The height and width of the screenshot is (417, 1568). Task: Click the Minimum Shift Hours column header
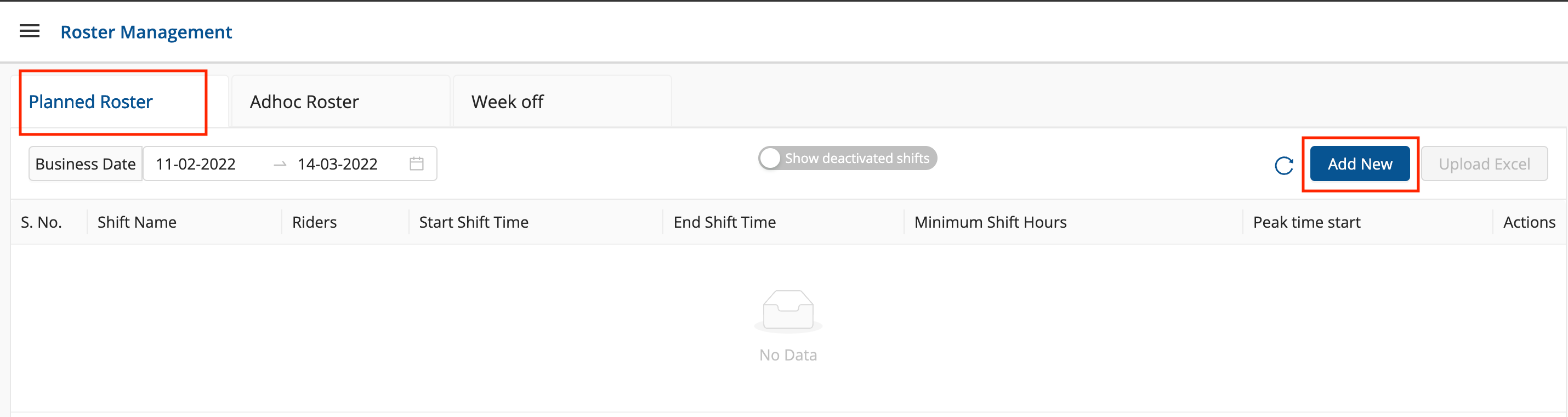pos(990,222)
